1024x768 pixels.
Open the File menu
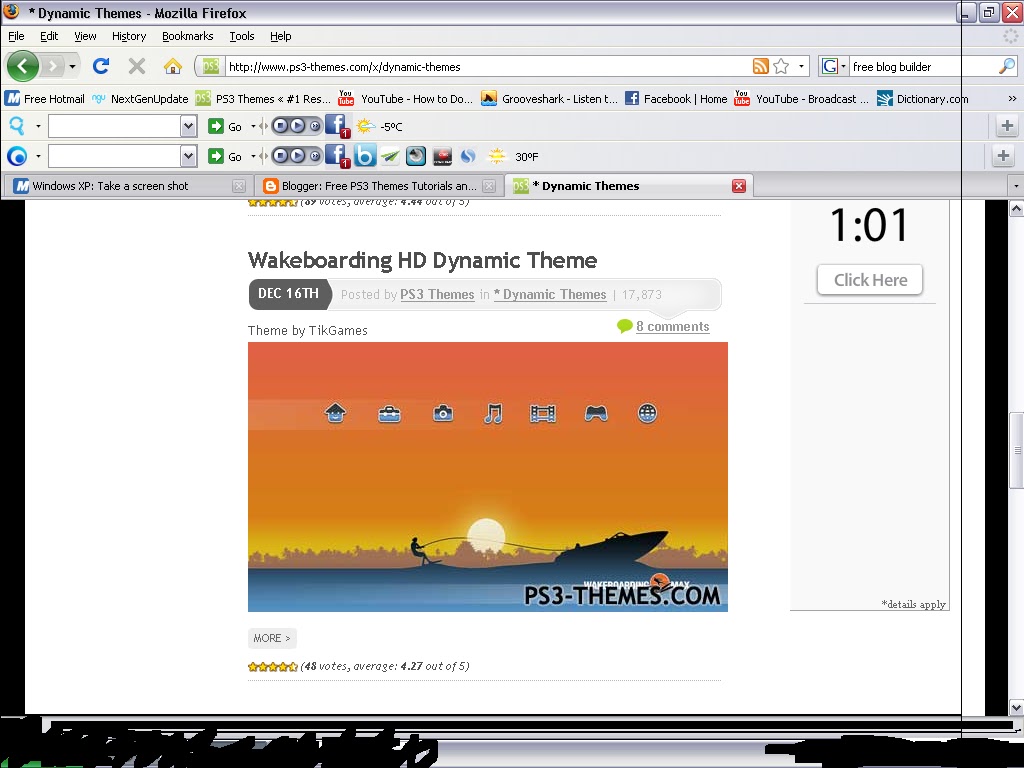coord(16,36)
